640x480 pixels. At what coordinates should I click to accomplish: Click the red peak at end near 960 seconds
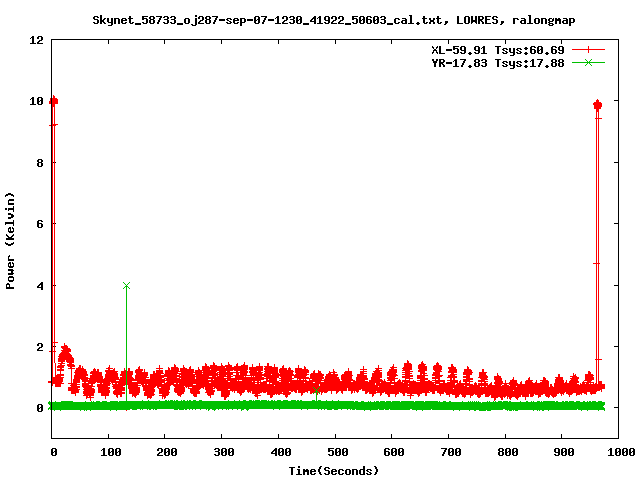pyautogui.click(x=598, y=105)
